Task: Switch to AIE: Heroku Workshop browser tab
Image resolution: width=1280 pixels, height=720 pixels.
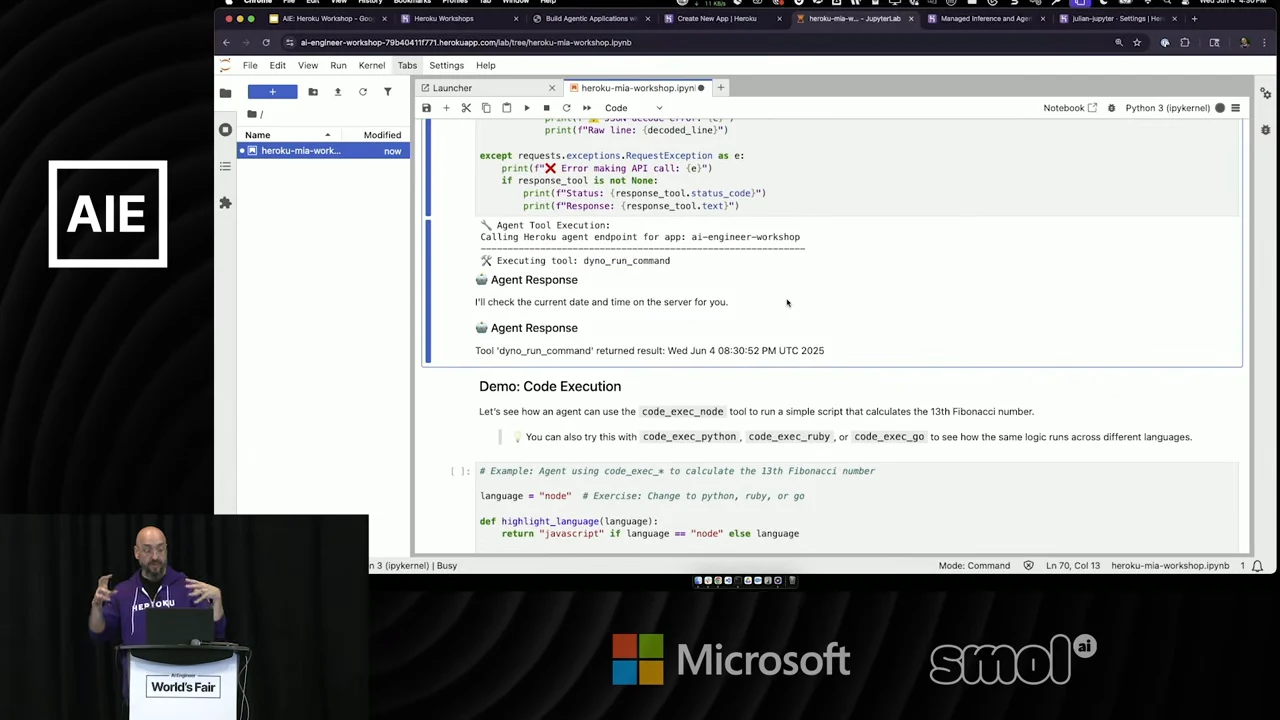Action: tap(327, 18)
